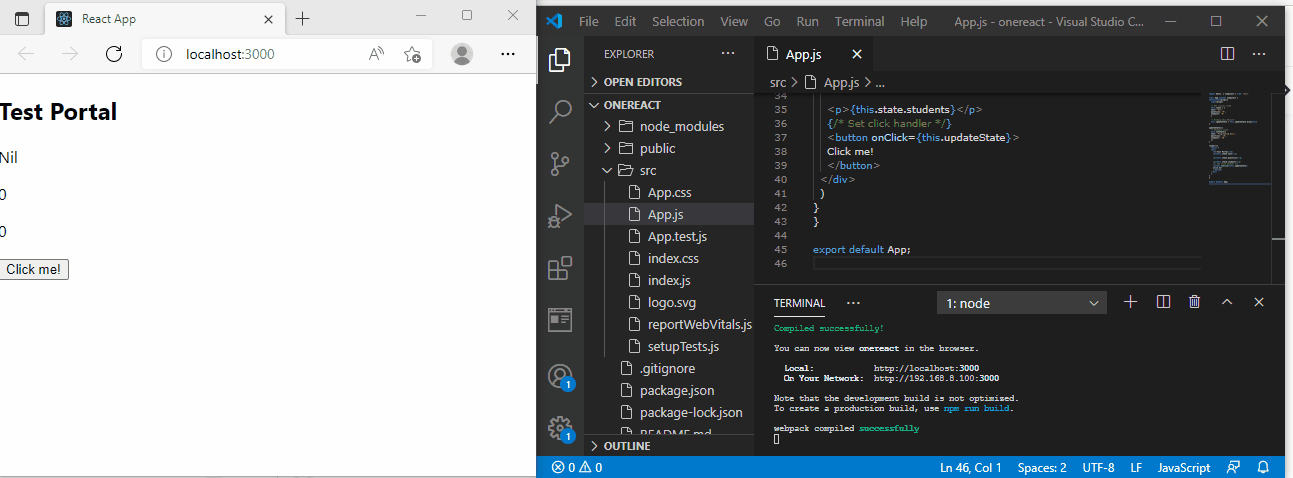The image size is (1293, 478).
Task: Open the Explorer view in activity bar
Action: pos(560,60)
